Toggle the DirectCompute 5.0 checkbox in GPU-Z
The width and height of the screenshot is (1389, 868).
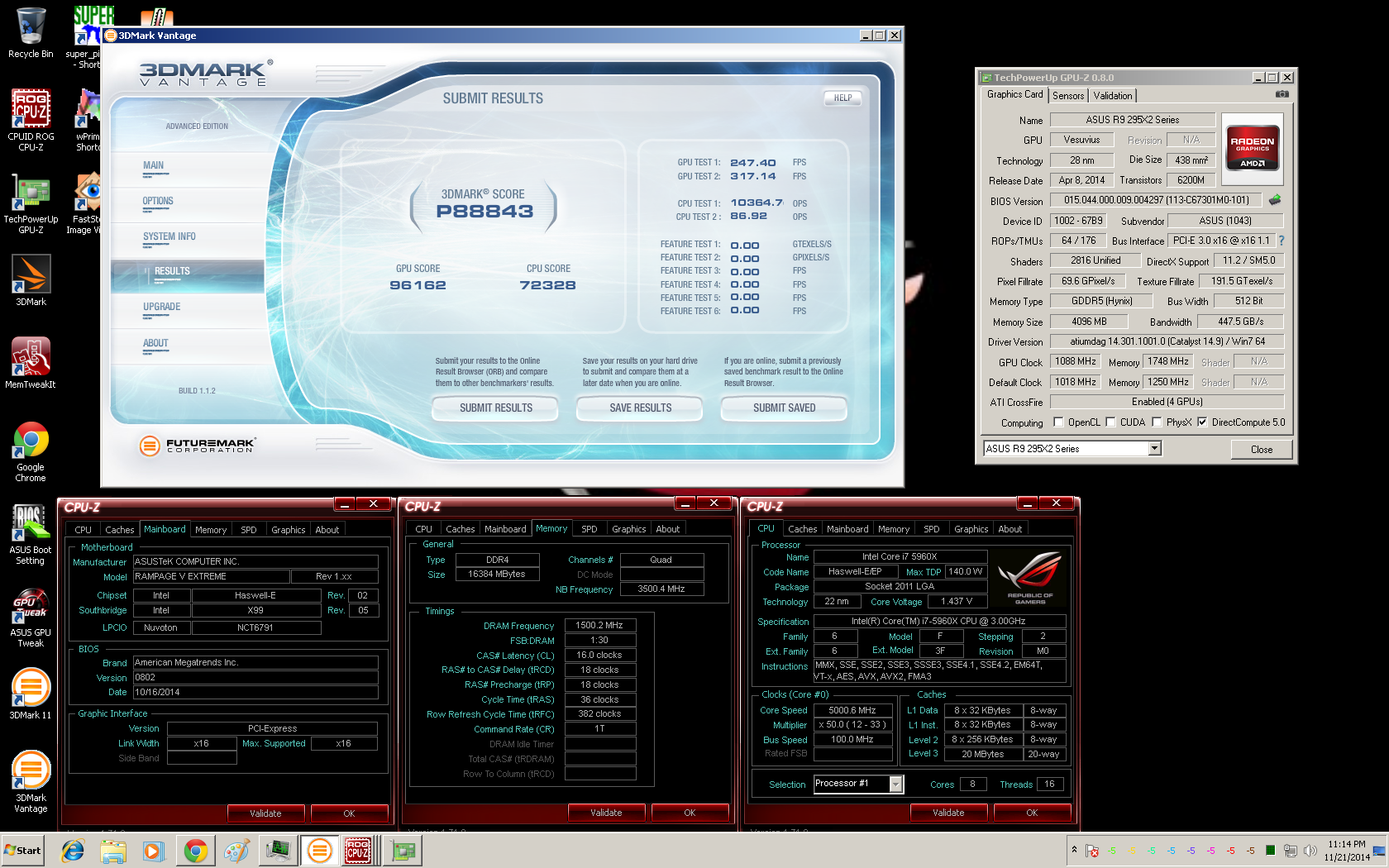pyautogui.click(x=1202, y=422)
